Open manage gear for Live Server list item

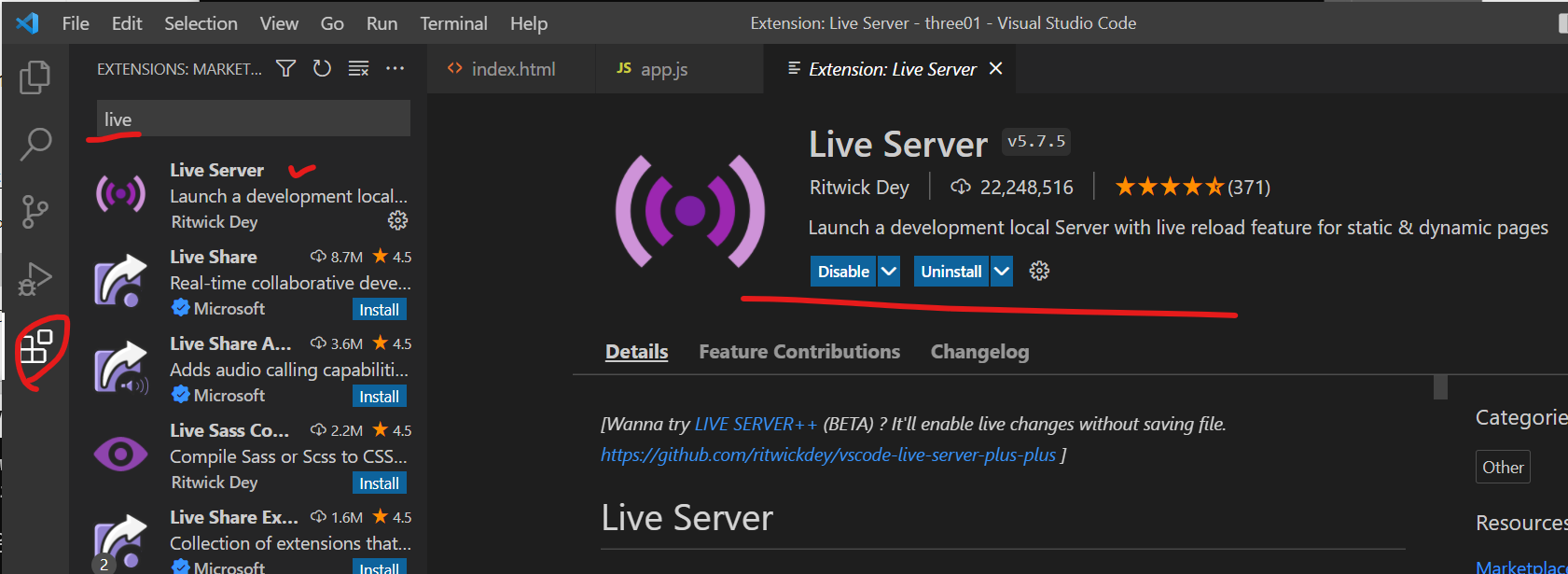point(397,220)
